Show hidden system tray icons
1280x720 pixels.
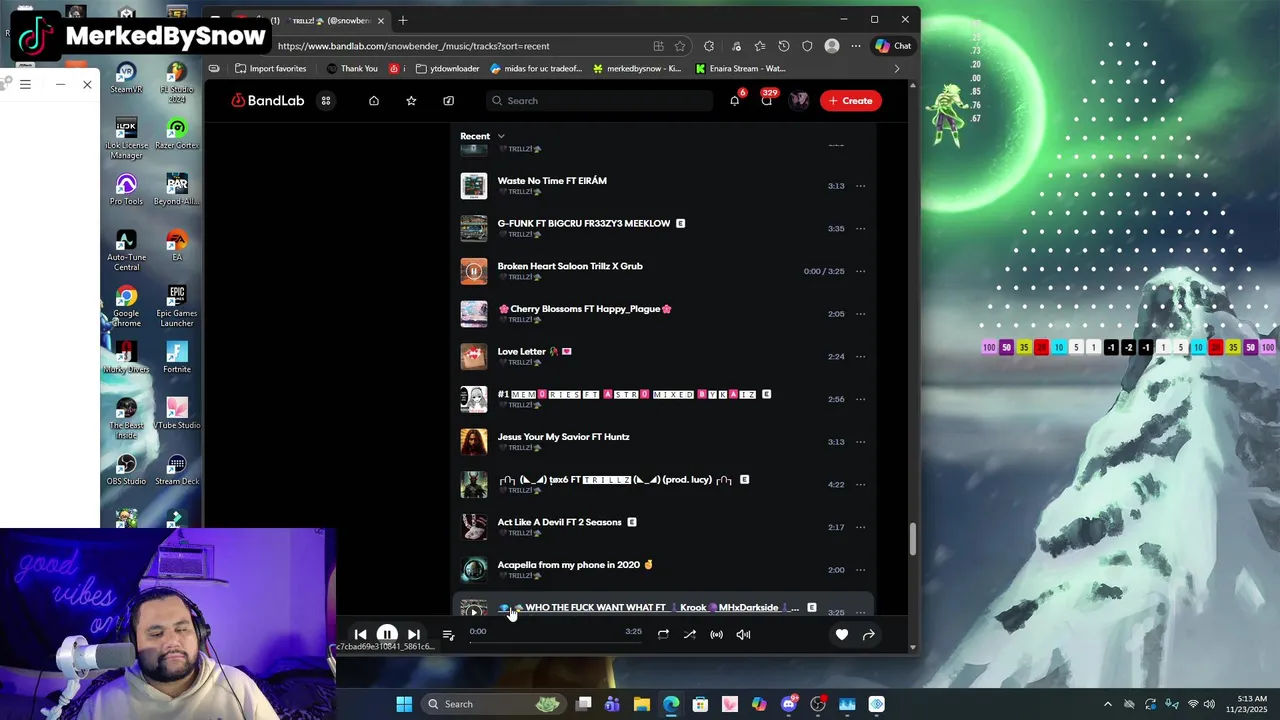[1107, 704]
